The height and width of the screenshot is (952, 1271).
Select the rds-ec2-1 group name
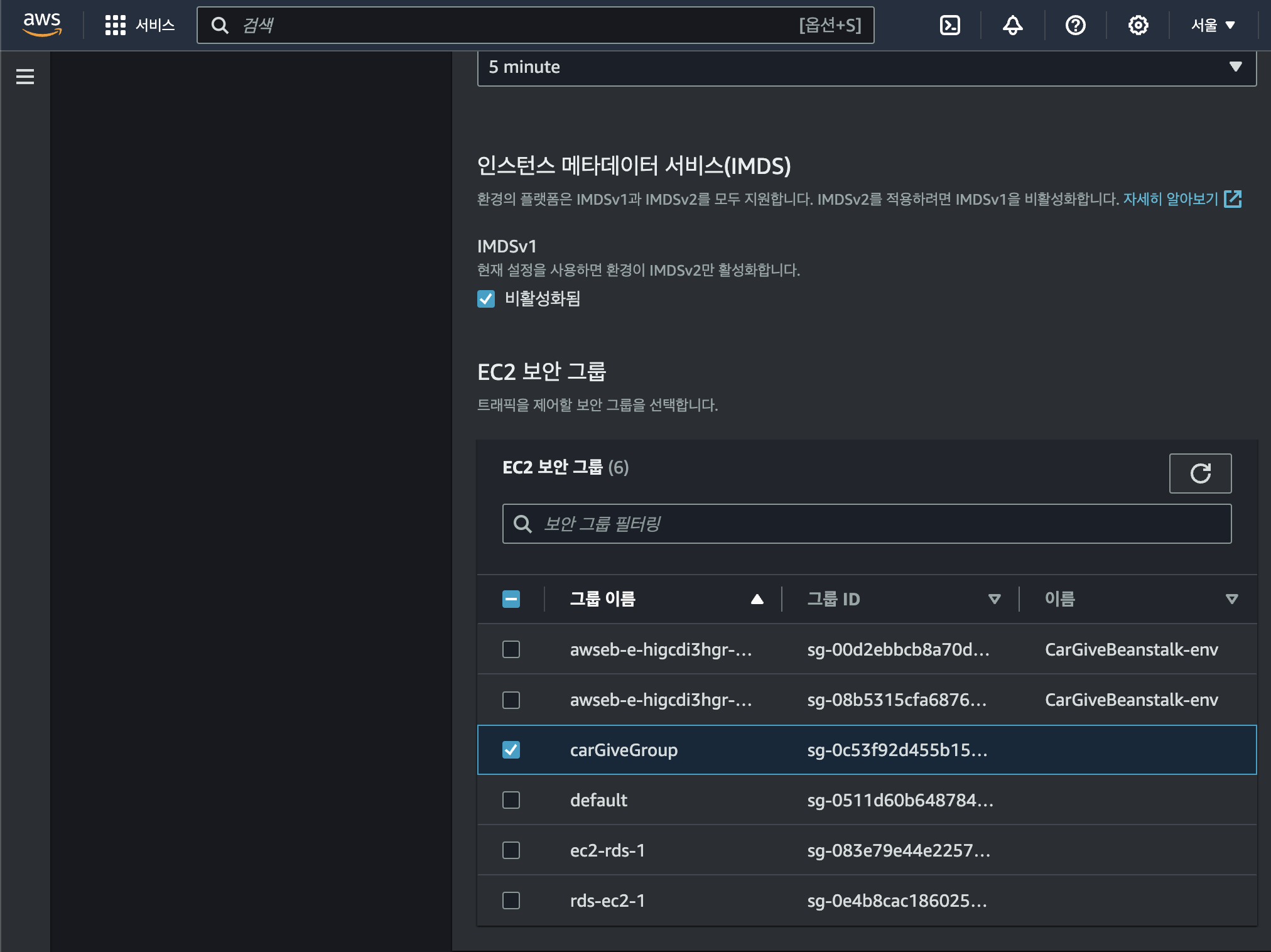click(x=607, y=901)
